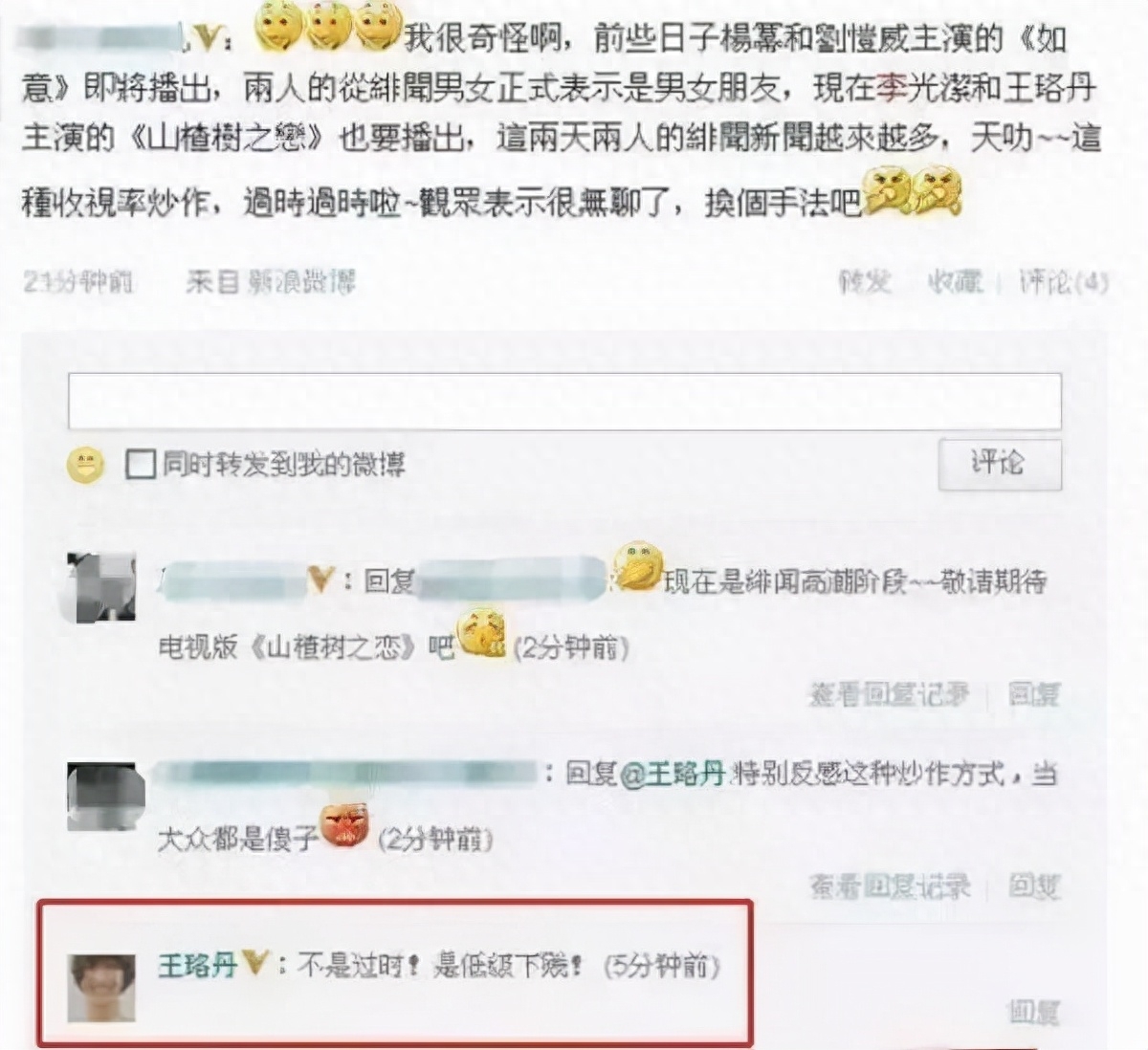Click the emoji face icon below comment box
This screenshot has width=1148, height=1050.
(84, 466)
